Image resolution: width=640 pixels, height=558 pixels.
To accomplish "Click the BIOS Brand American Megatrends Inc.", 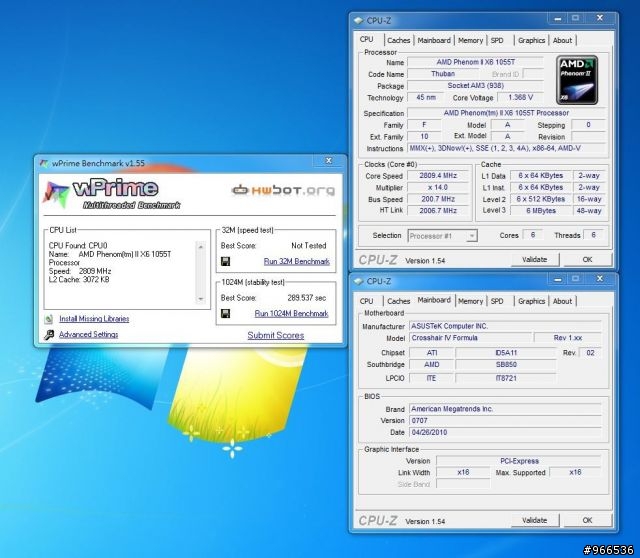I will [505, 409].
